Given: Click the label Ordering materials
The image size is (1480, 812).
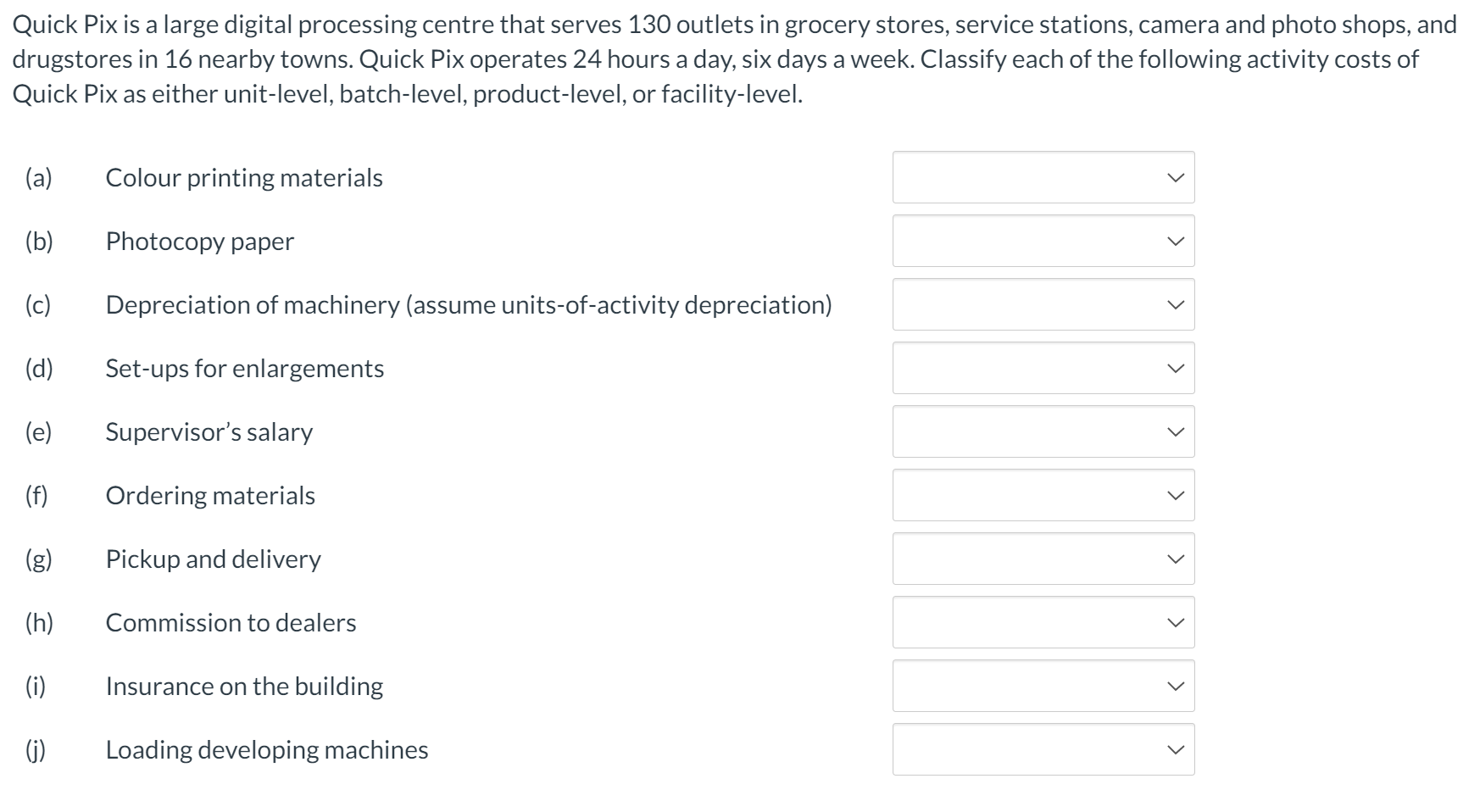Looking at the screenshot, I should point(210,495).
